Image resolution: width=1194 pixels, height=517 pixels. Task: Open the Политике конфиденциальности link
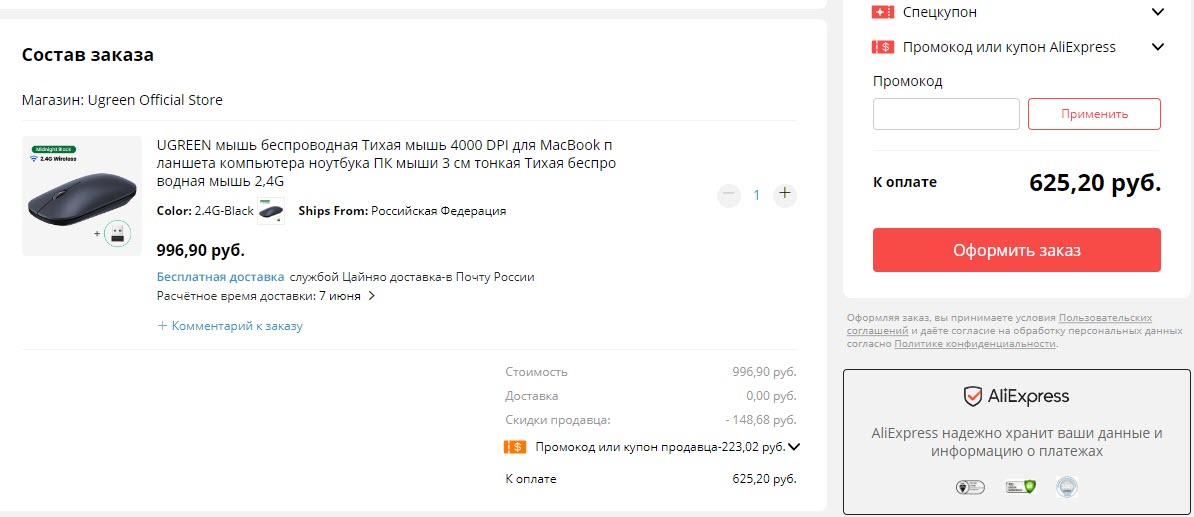pos(975,344)
